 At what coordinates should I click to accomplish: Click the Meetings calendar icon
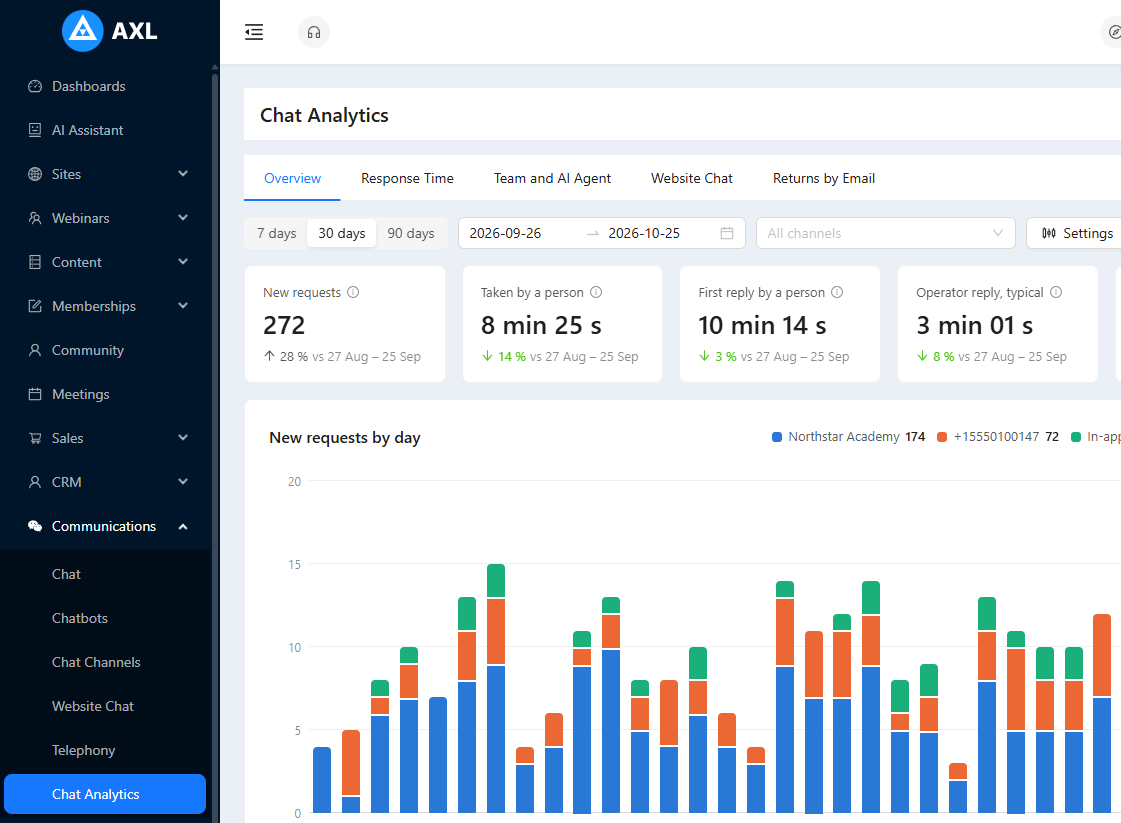coord(35,394)
